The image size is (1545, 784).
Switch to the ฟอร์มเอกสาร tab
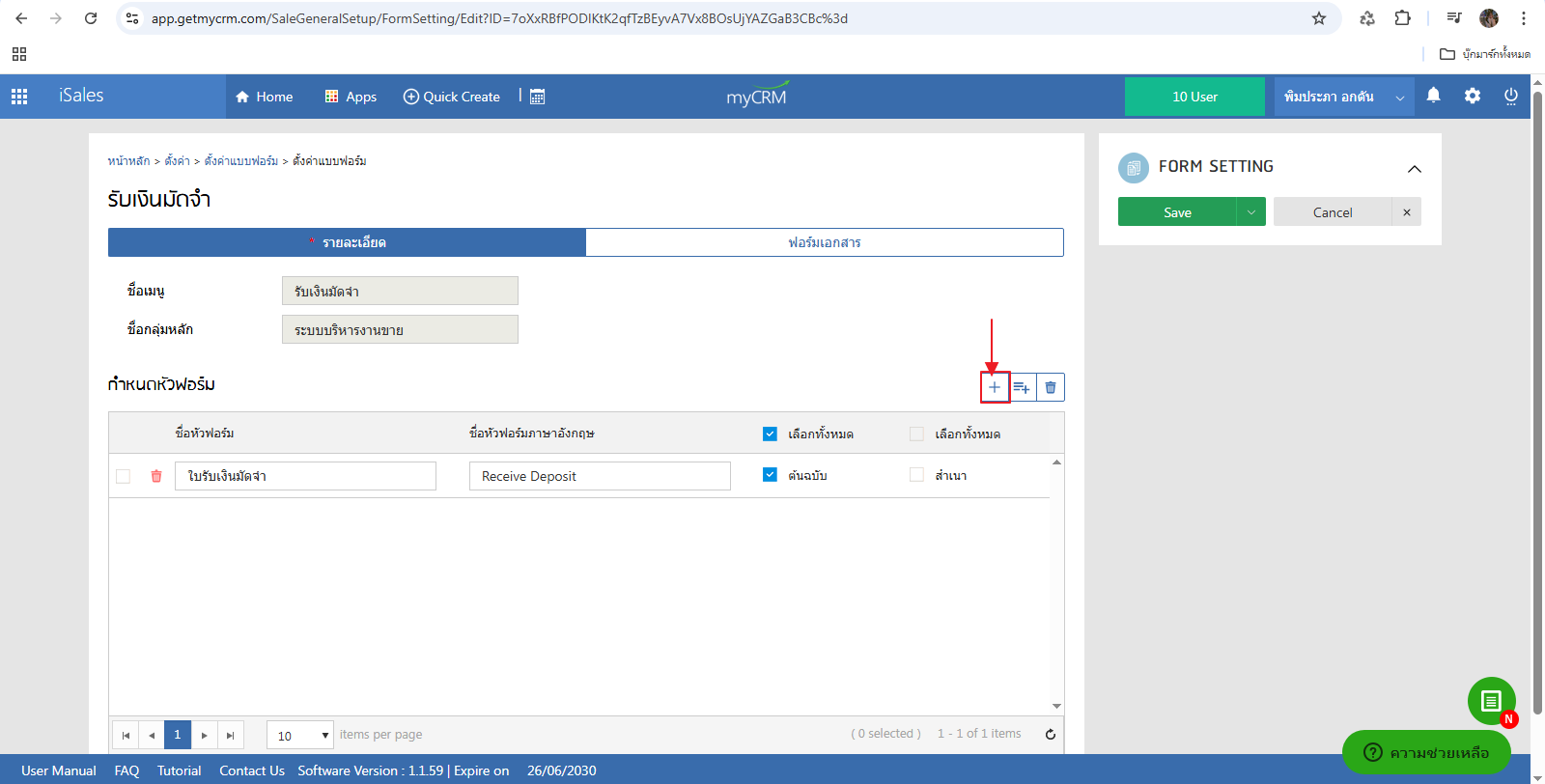pos(824,242)
